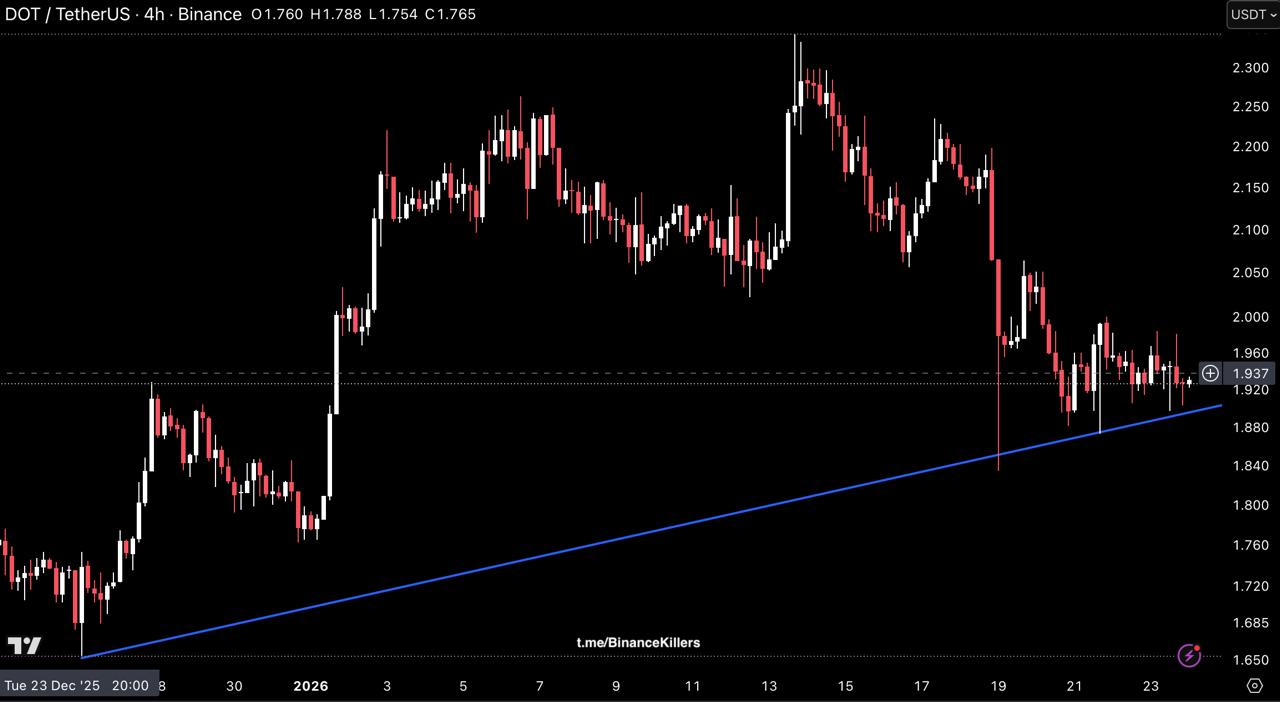1280x702 pixels.
Task: Open the USDT currency dropdown
Action: (x=1252, y=14)
